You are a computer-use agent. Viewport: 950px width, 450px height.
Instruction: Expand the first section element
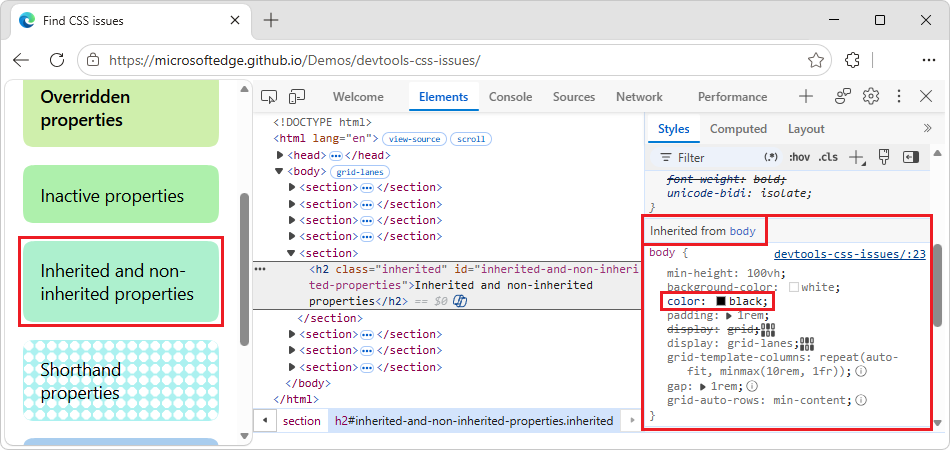click(293, 187)
